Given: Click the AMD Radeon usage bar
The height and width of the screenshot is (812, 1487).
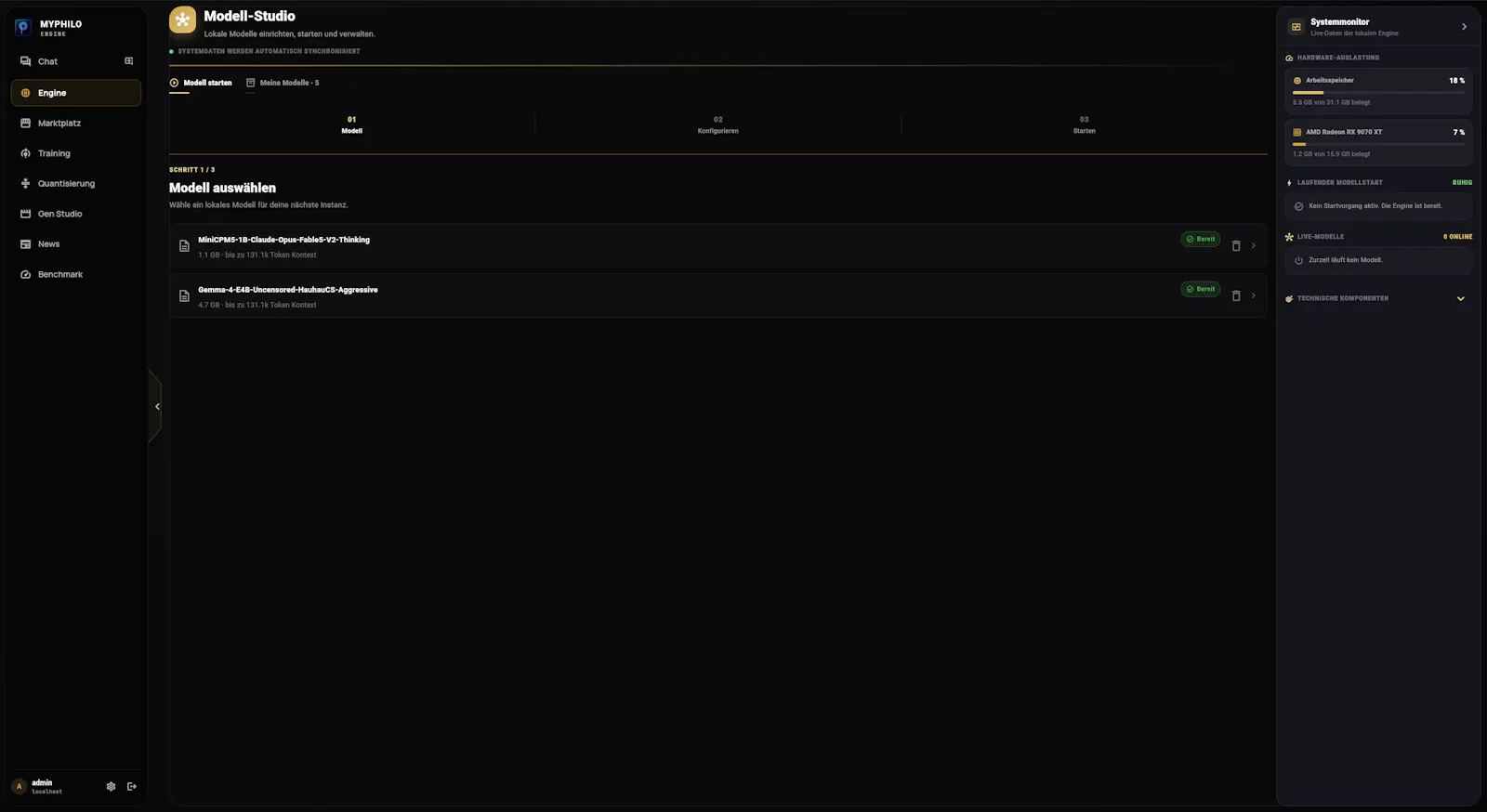Looking at the screenshot, I should (x=1379, y=144).
